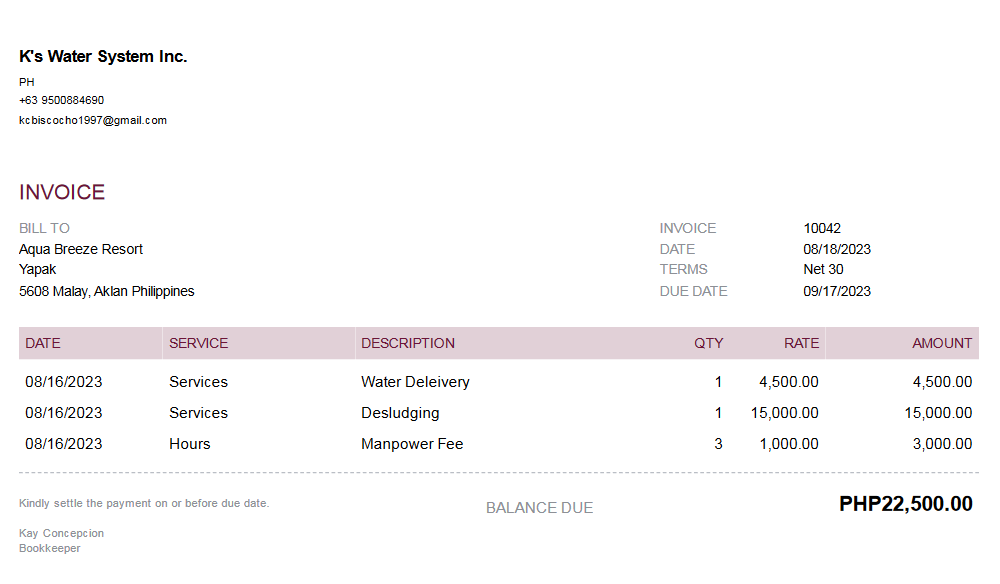Click the Kay Concepcion bookkeeper name
Viewport: 1000px width, 584px height.
(x=61, y=533)
